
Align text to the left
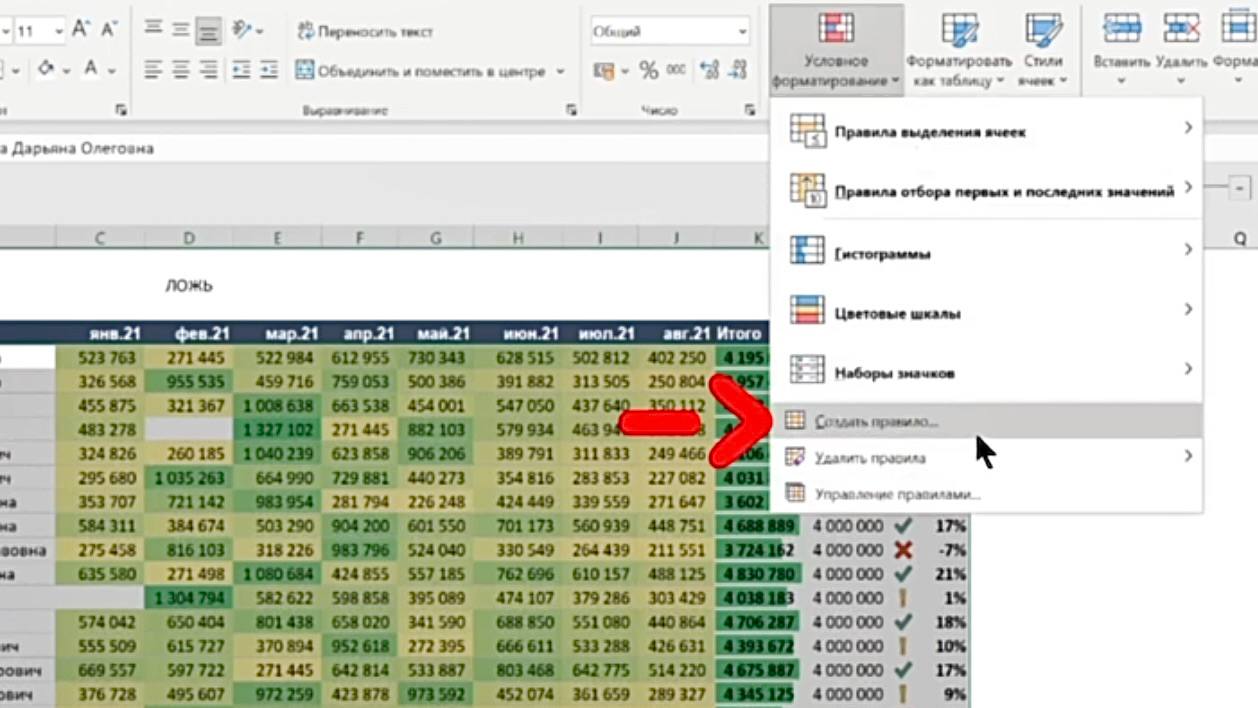coord(153,70)
